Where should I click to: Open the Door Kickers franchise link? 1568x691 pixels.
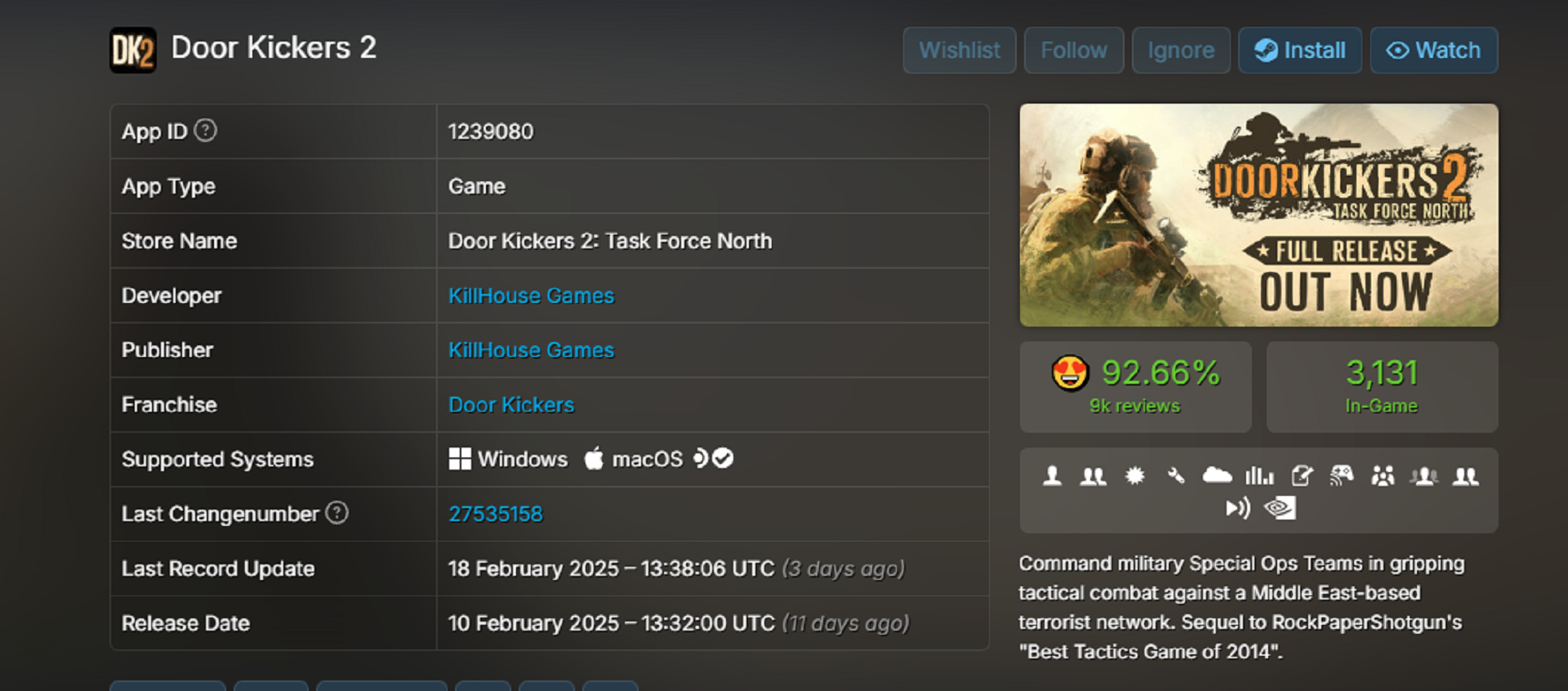click(x=511, y=405)
